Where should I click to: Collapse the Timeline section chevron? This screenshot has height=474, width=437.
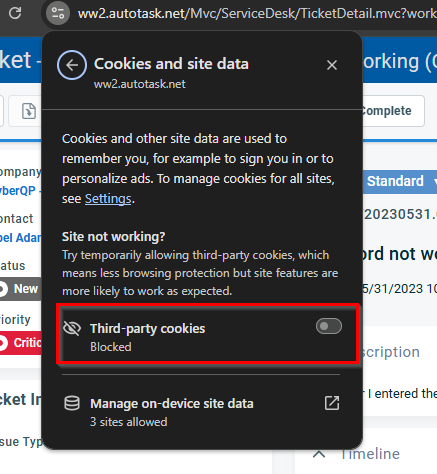pyautogui.click(x=319, y=454)
